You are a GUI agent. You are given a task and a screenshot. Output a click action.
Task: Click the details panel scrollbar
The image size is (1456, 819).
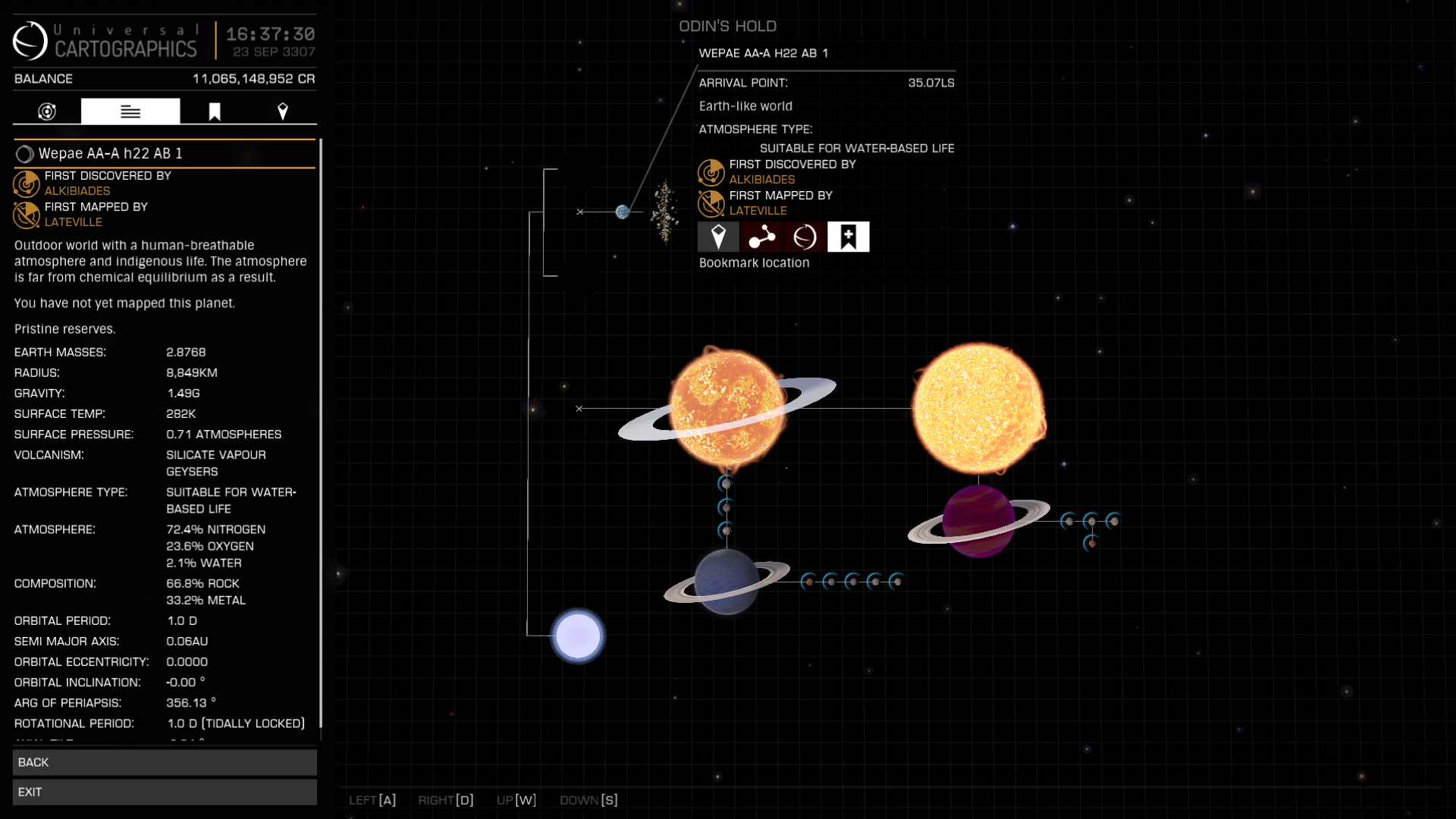tap(321, 434)
